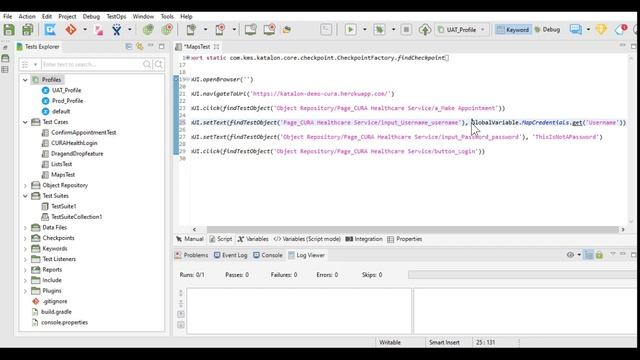Toggle the Keyword perspective button
The width and height of the screenshot is (640, 360).
[x=513, y=29]
